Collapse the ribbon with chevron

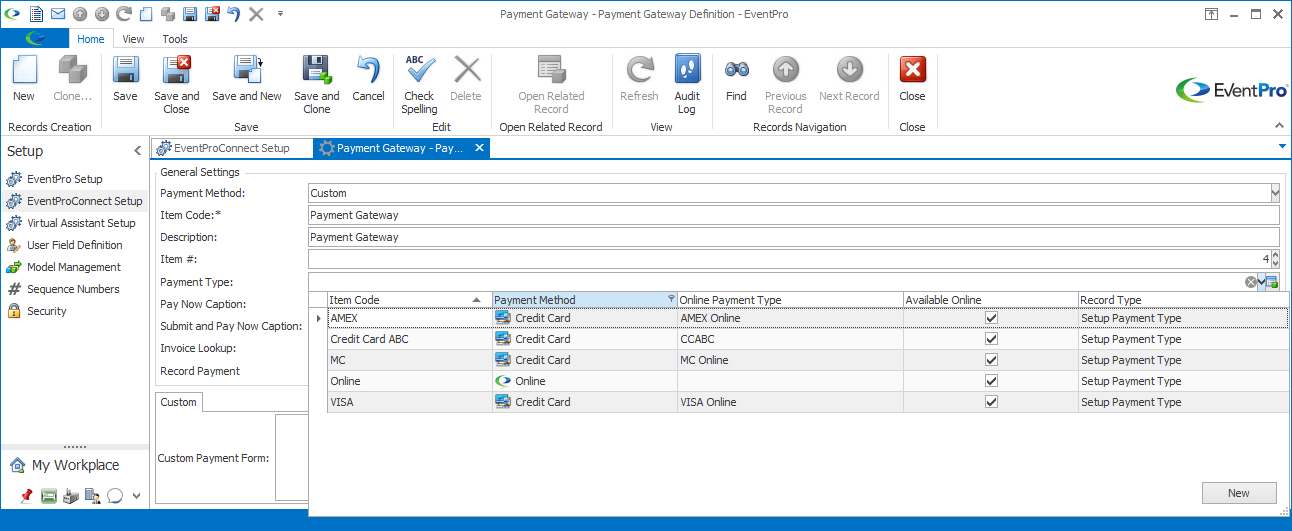(x=1279, y=126)
